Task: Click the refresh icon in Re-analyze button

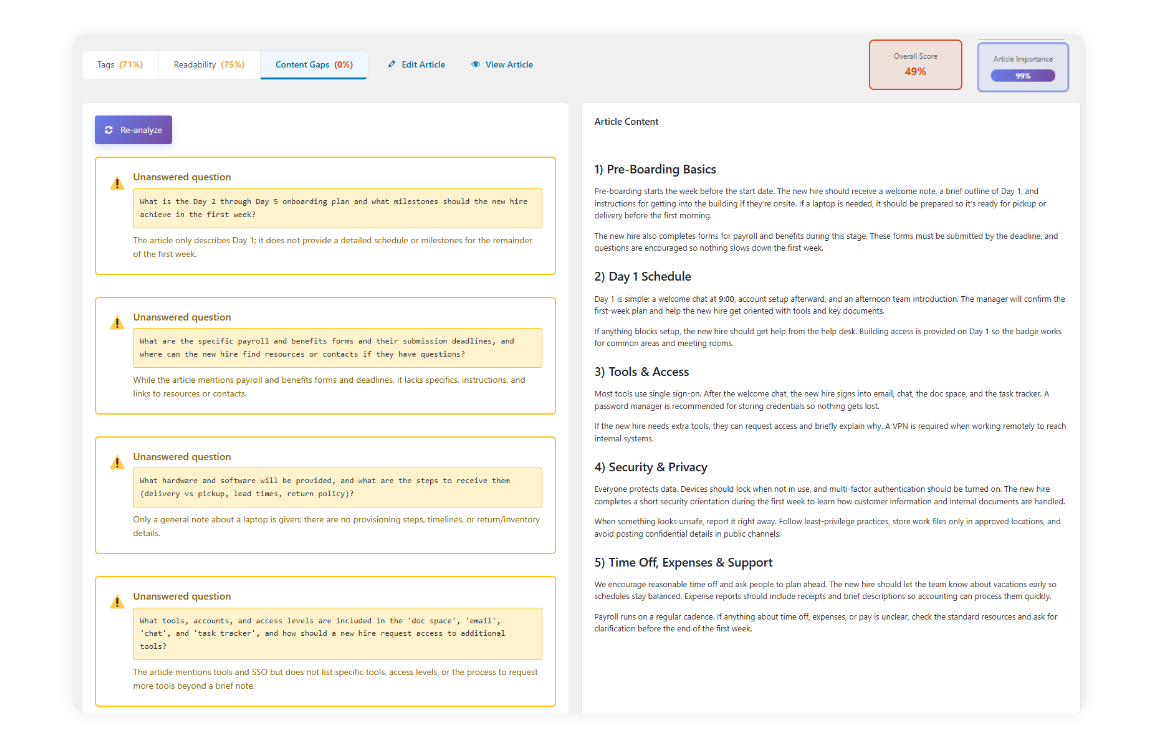Action: click(109, 130)
